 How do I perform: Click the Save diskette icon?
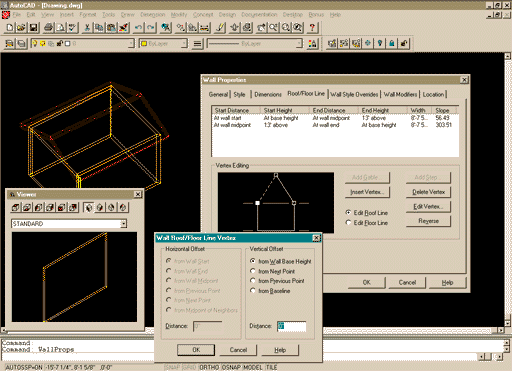click(33, 27)
